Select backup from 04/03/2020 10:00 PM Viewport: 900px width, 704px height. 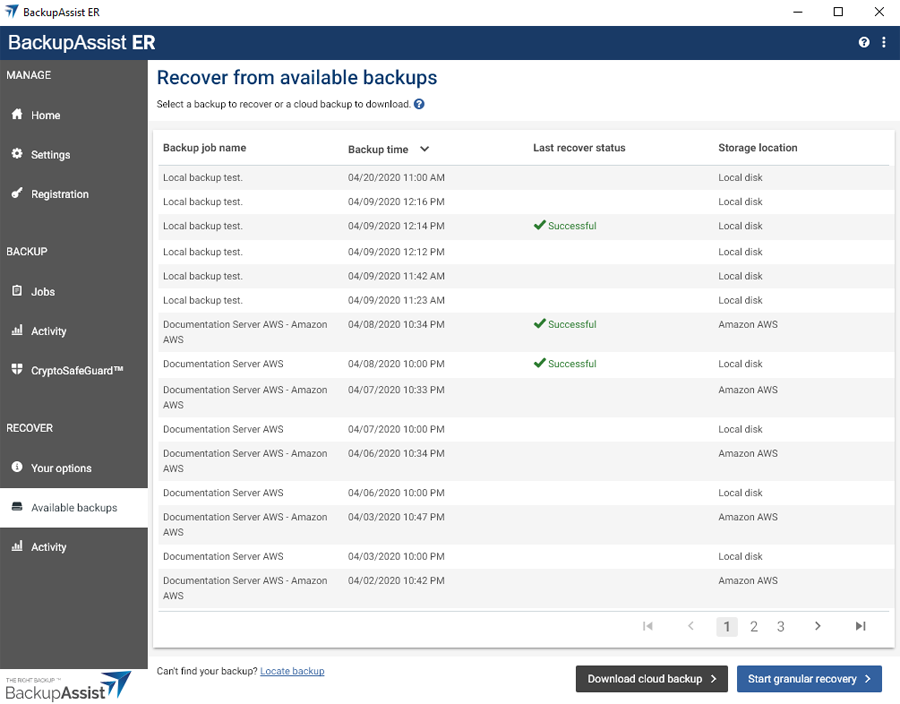coord(526,557)
